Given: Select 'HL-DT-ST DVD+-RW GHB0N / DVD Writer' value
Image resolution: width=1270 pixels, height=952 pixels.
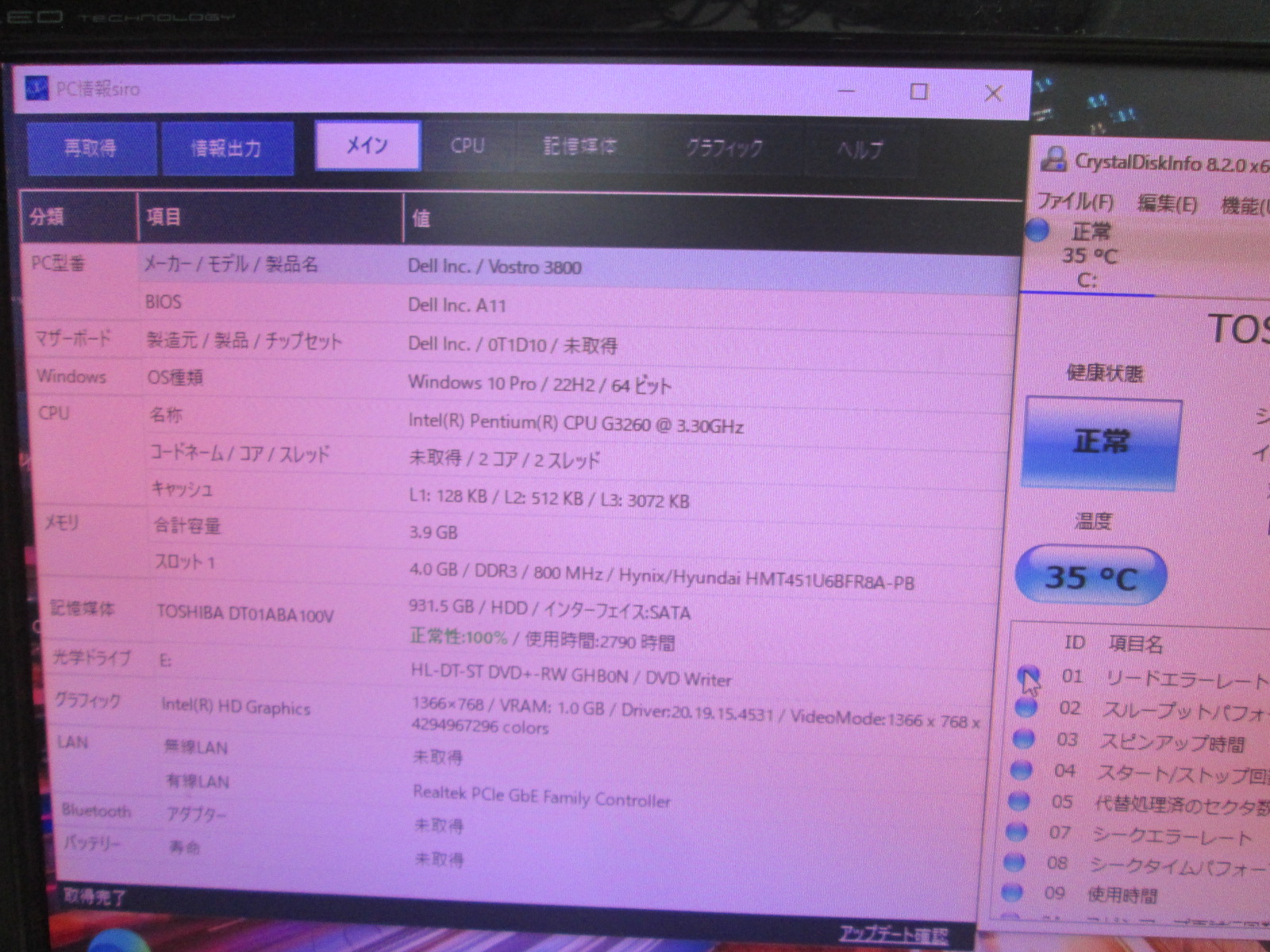Looking at the screenshot, I should click(x=571, y=676).
